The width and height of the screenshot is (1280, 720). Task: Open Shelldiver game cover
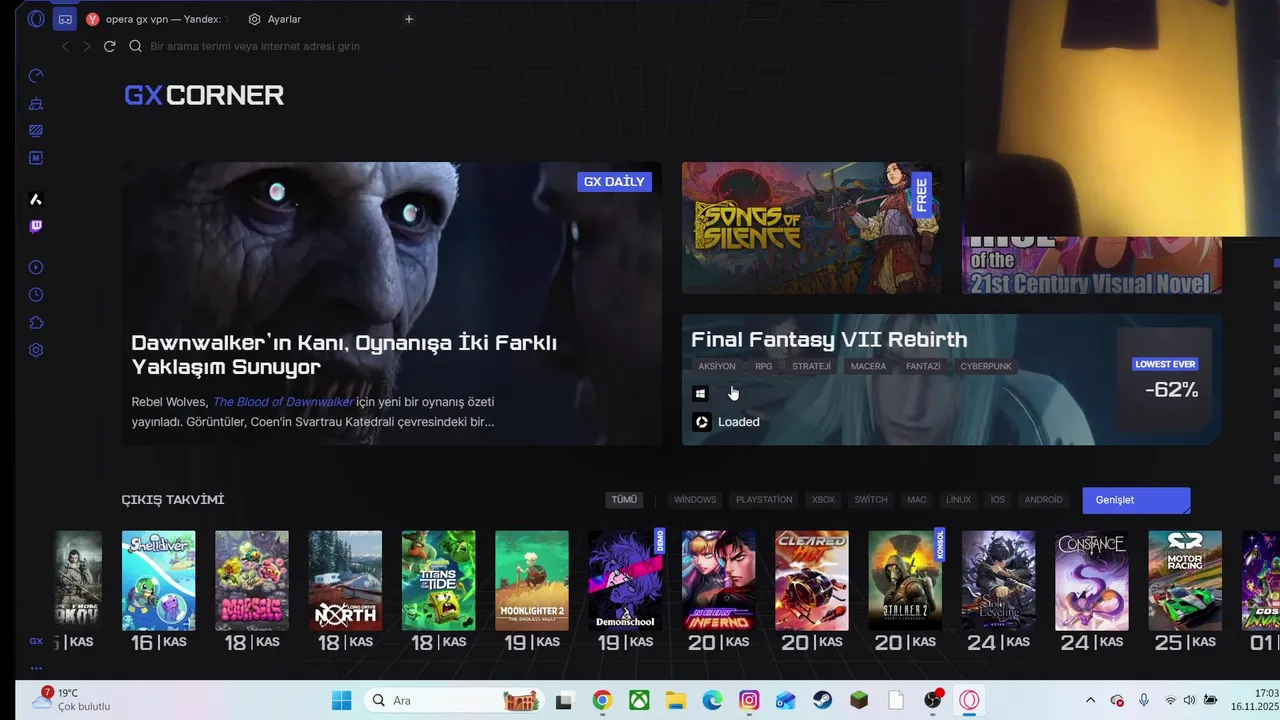point(159,581)
